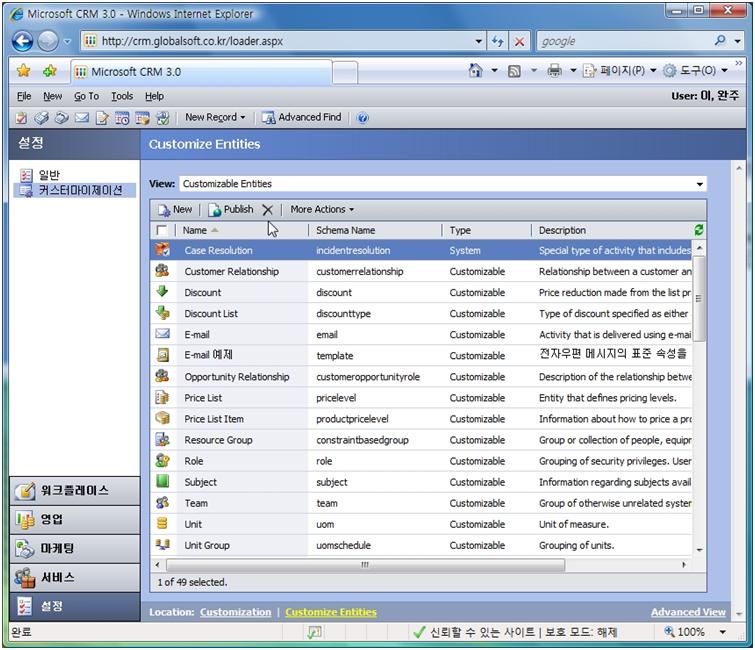Viewport: 755px width, 650px height.
Task: Open the 도구(O) tools menu dropdown
Action: 725,71
